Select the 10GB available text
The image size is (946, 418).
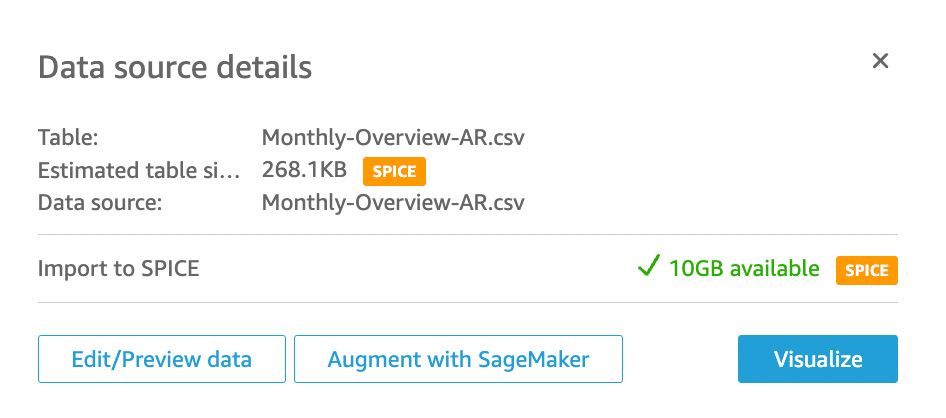tap(744, 269)
